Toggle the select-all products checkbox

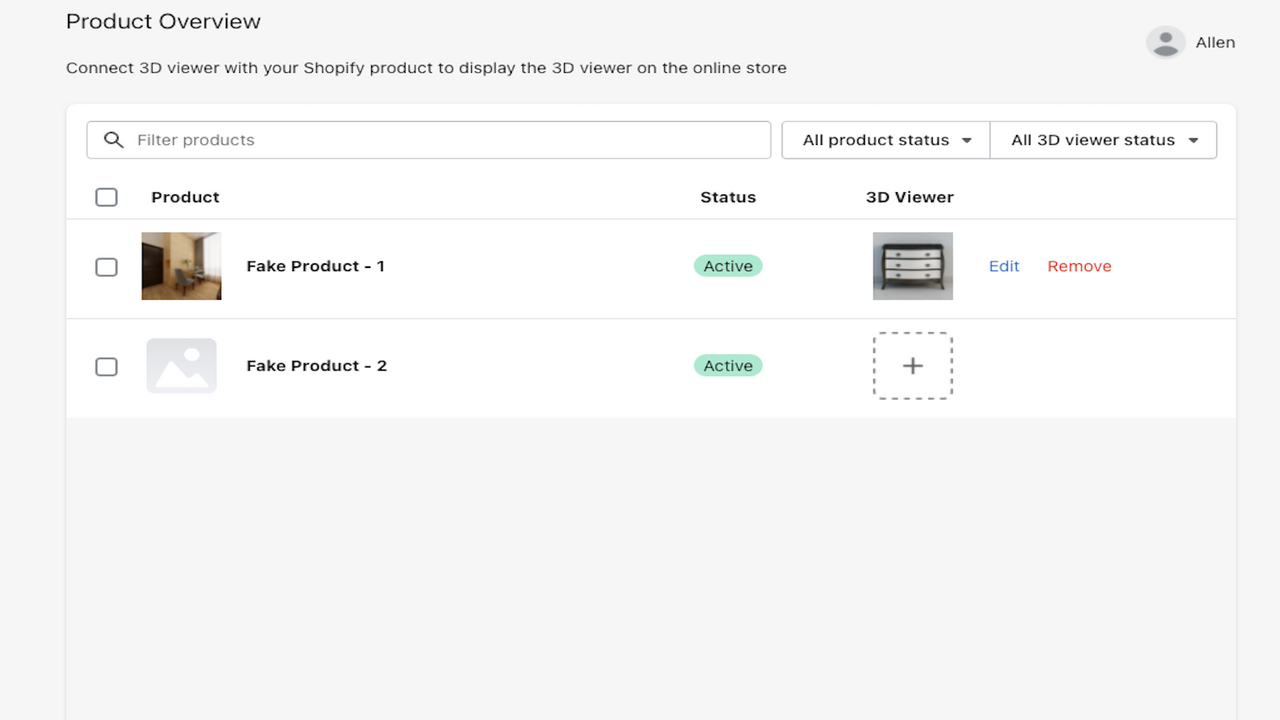click(106, 197)
